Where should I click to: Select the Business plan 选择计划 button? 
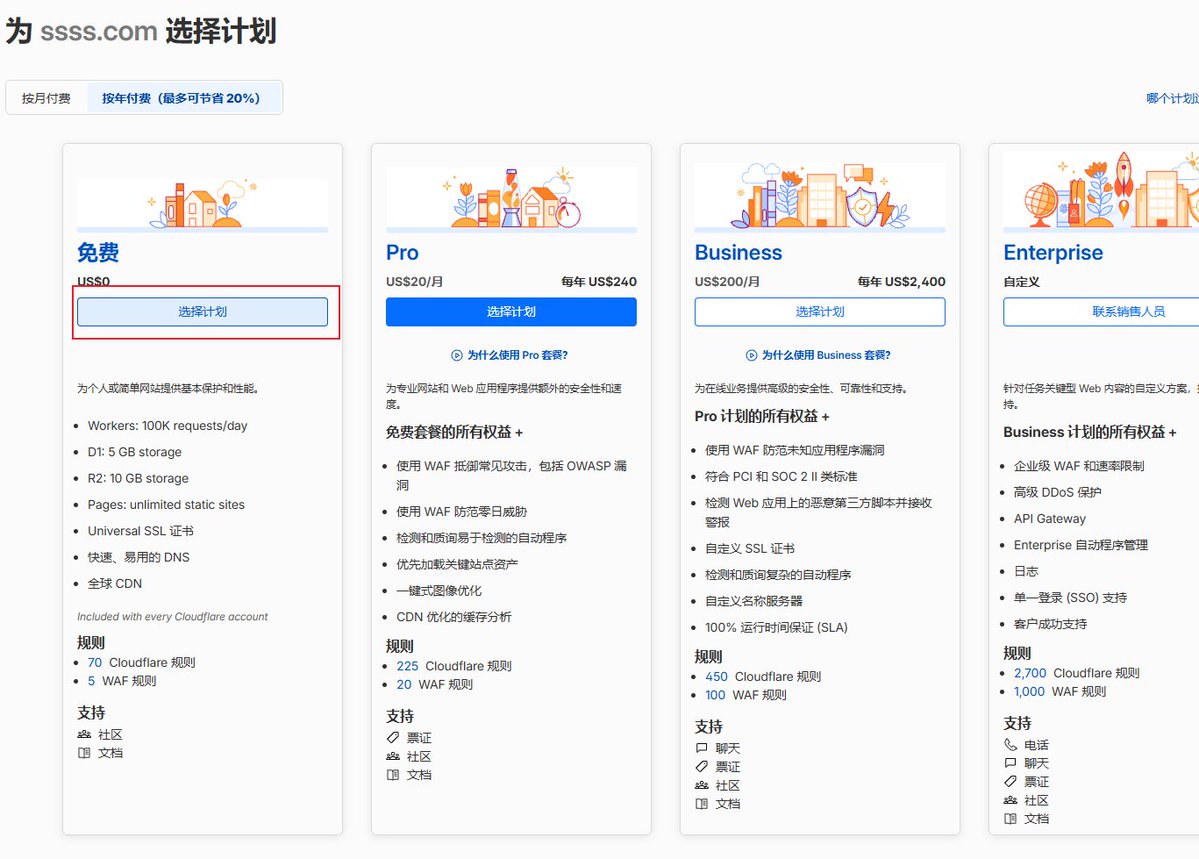(x=820, y=312)
